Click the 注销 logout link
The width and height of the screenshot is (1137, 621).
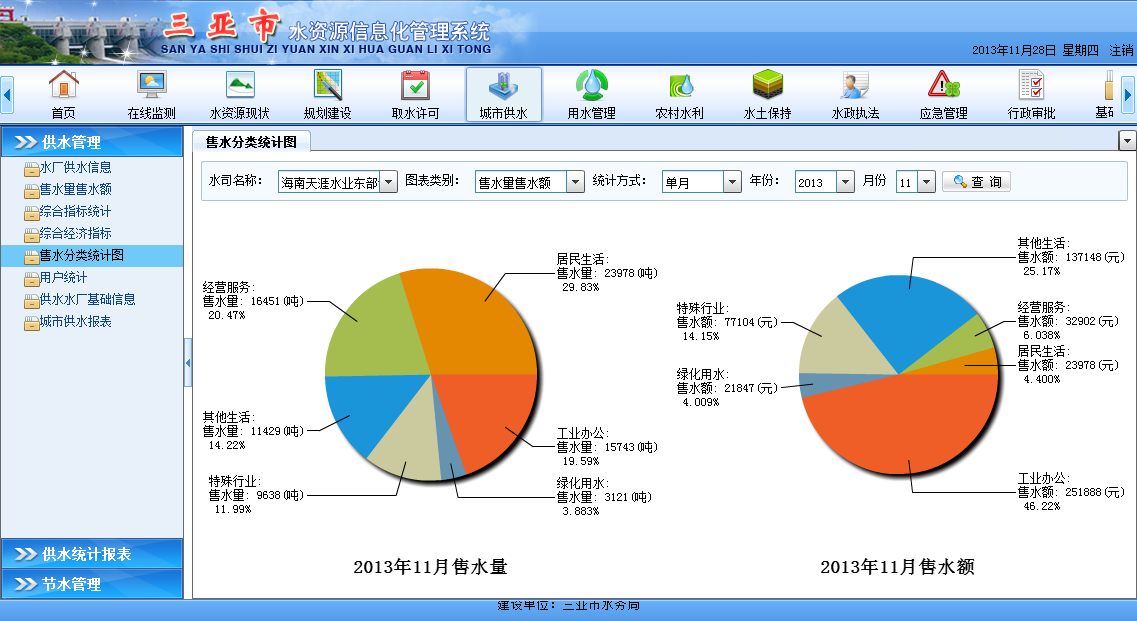click(x=1121, y=50)
